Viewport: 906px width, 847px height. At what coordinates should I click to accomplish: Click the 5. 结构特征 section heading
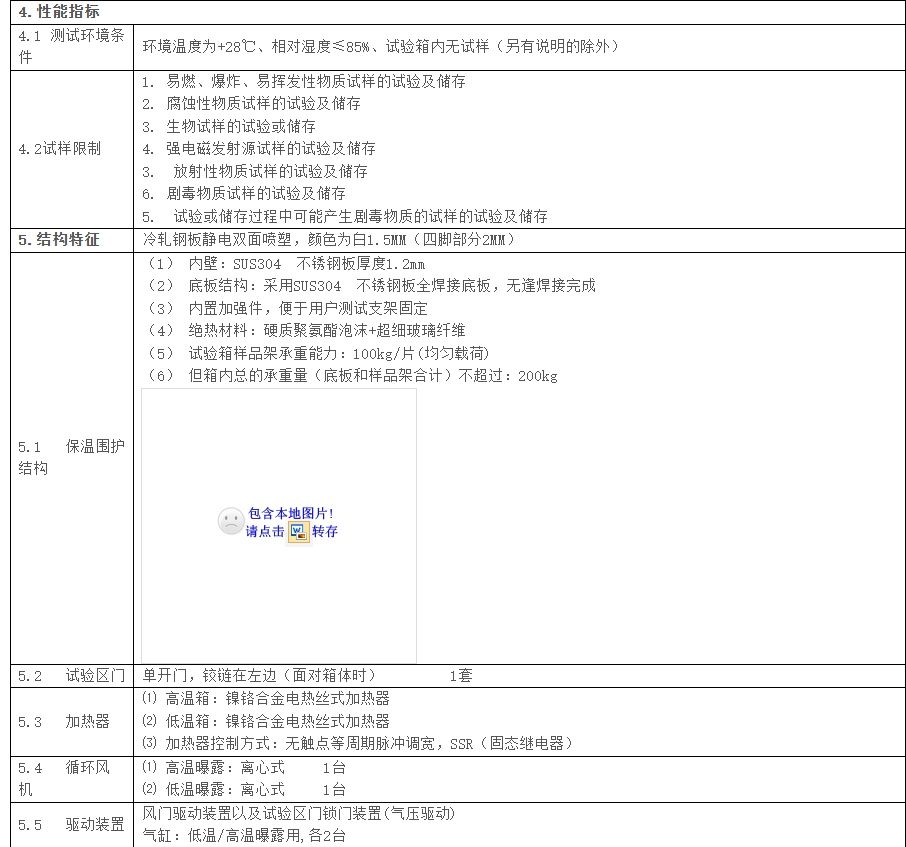pyautogui.click(x=59, y=240)
